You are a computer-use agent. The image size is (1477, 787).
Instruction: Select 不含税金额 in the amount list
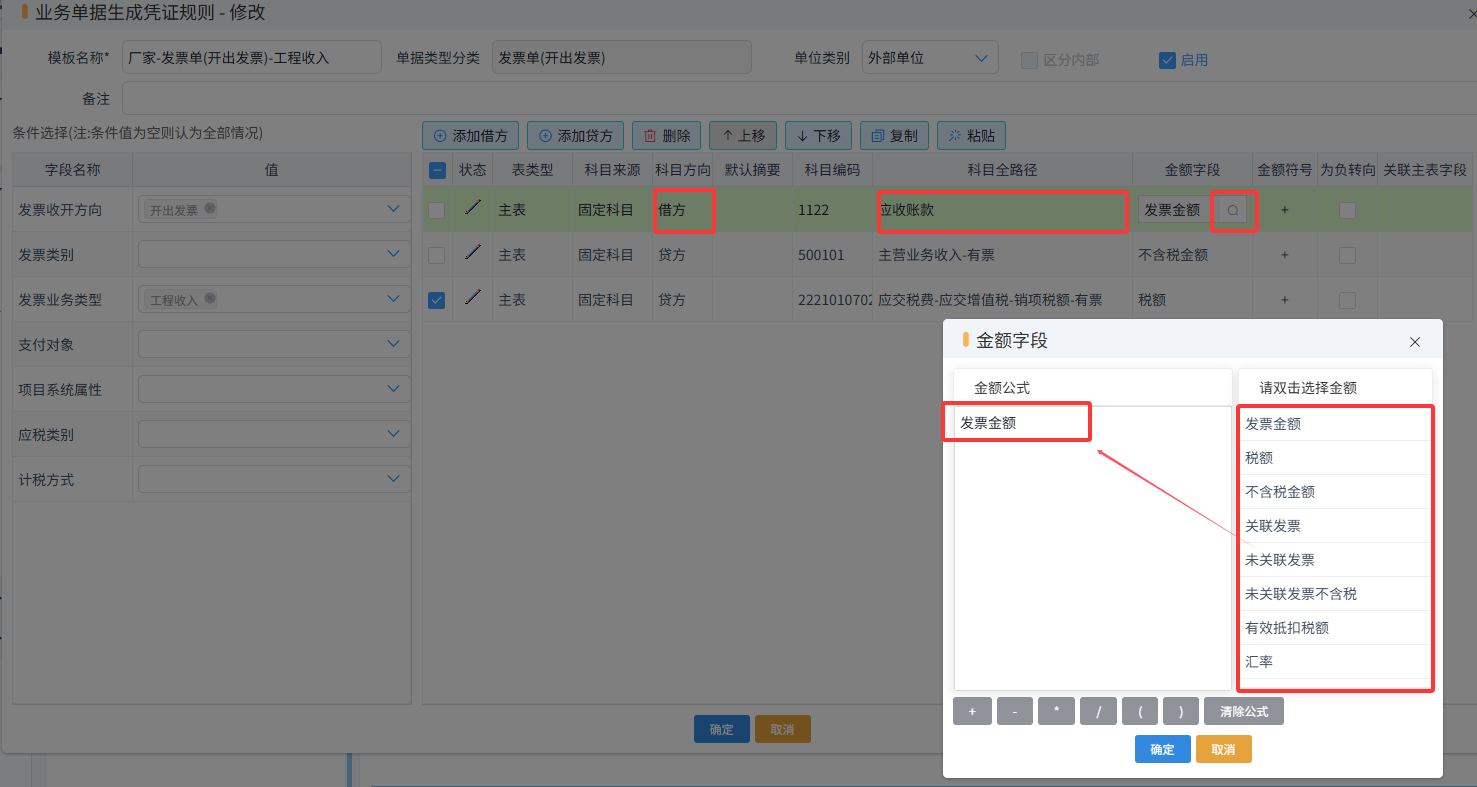tap(1334, 492)
